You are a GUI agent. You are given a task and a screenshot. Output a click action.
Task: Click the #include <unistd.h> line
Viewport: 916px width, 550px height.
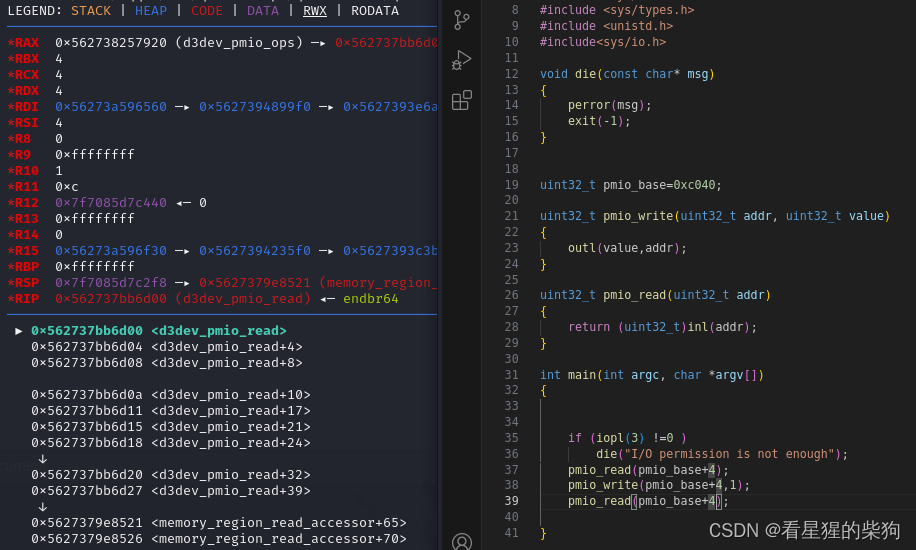[606, 26]
